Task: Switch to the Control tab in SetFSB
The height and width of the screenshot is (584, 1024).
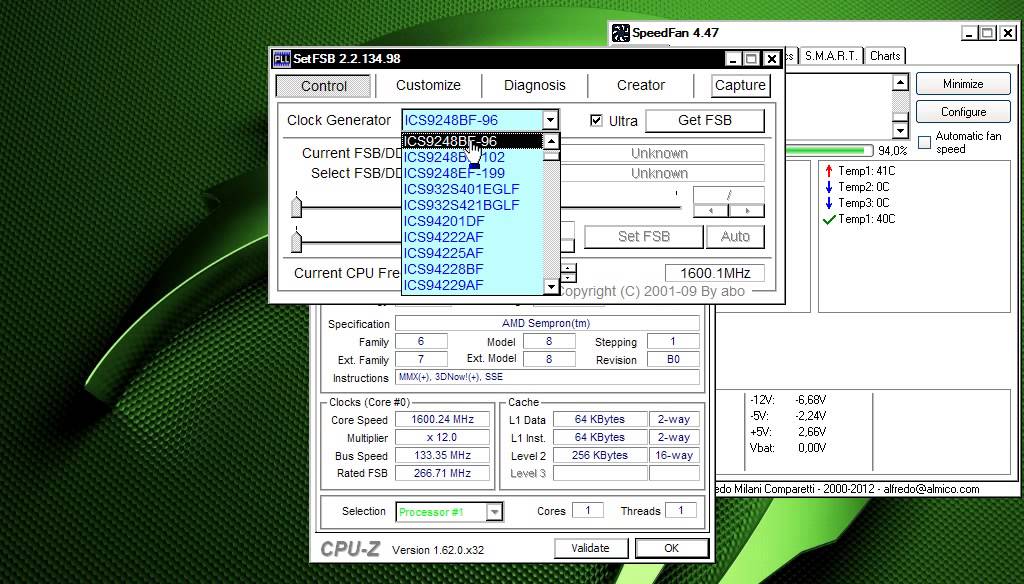Action: click(x=324, y=86)
